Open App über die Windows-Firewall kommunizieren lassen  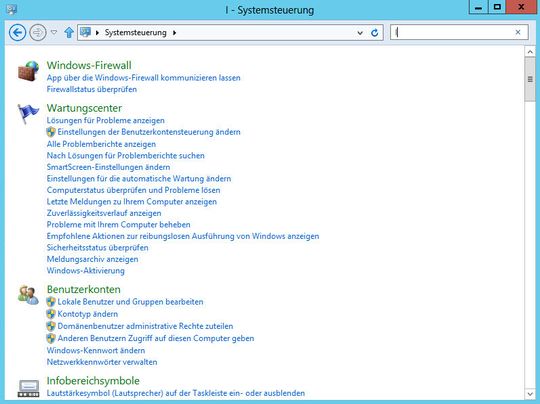click(x=144, y=78)
